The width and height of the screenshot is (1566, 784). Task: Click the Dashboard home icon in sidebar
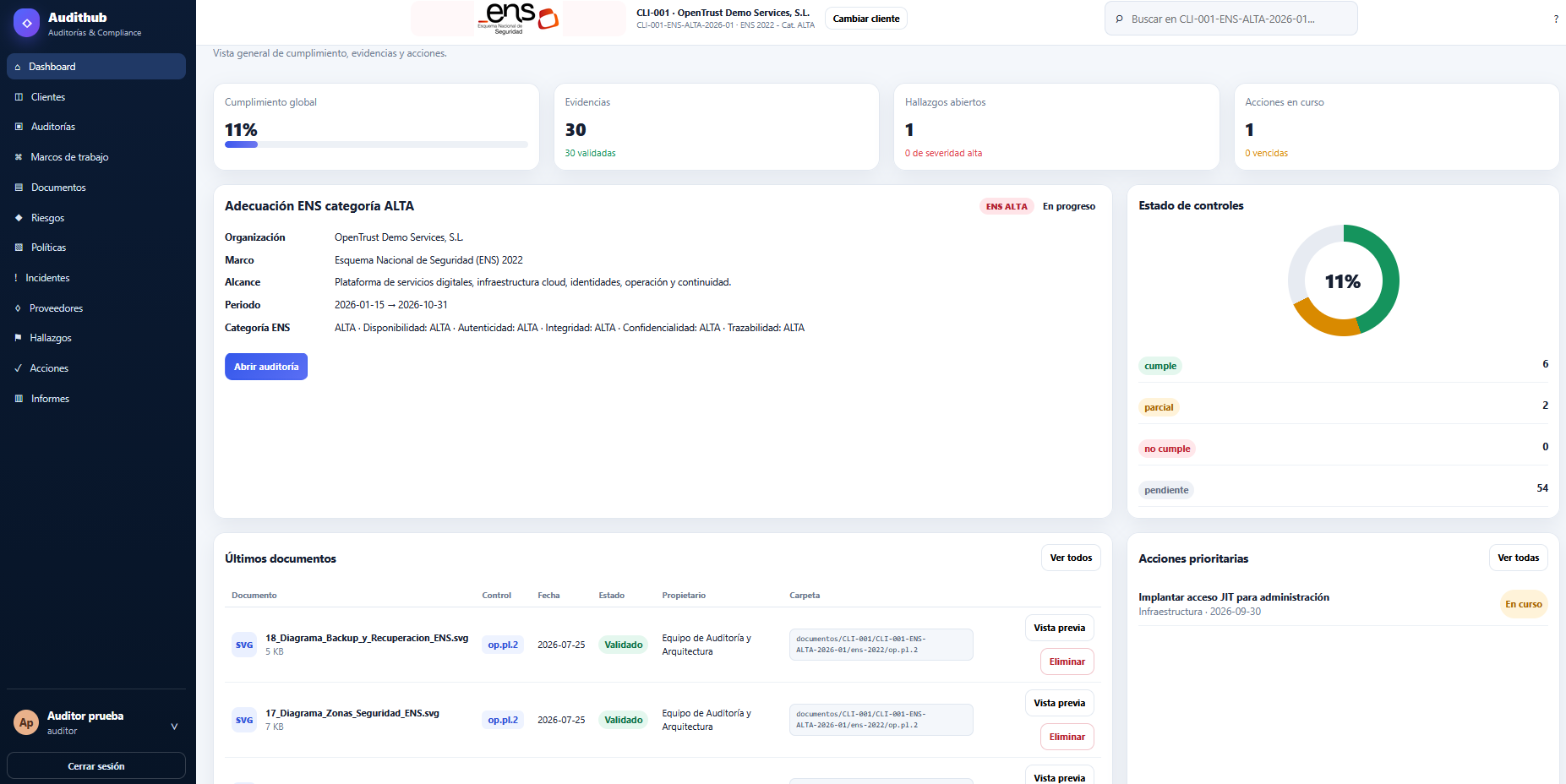point(18,67)
